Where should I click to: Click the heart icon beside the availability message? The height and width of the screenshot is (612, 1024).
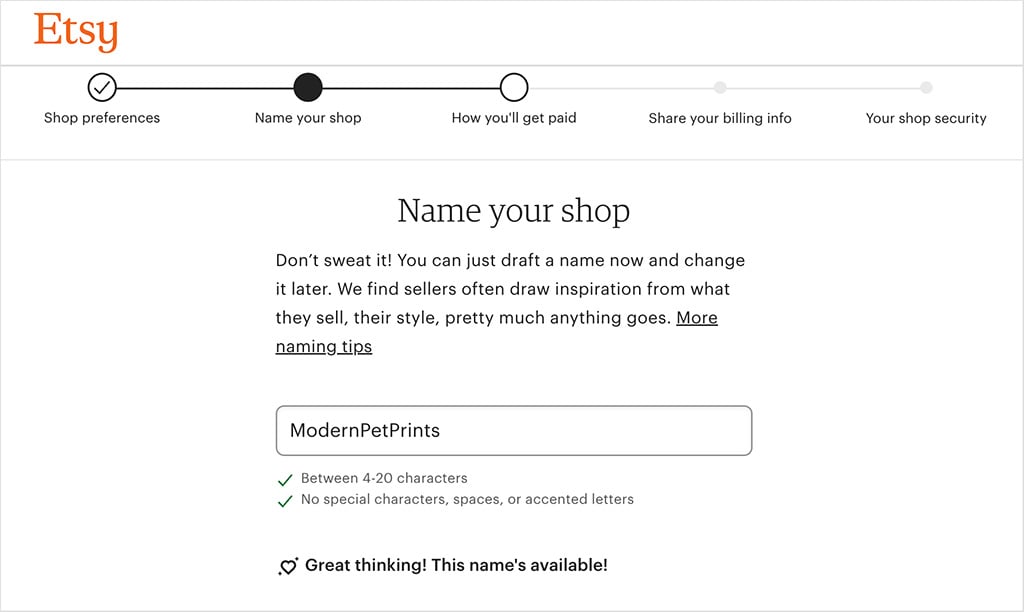(x=288, y=566)
